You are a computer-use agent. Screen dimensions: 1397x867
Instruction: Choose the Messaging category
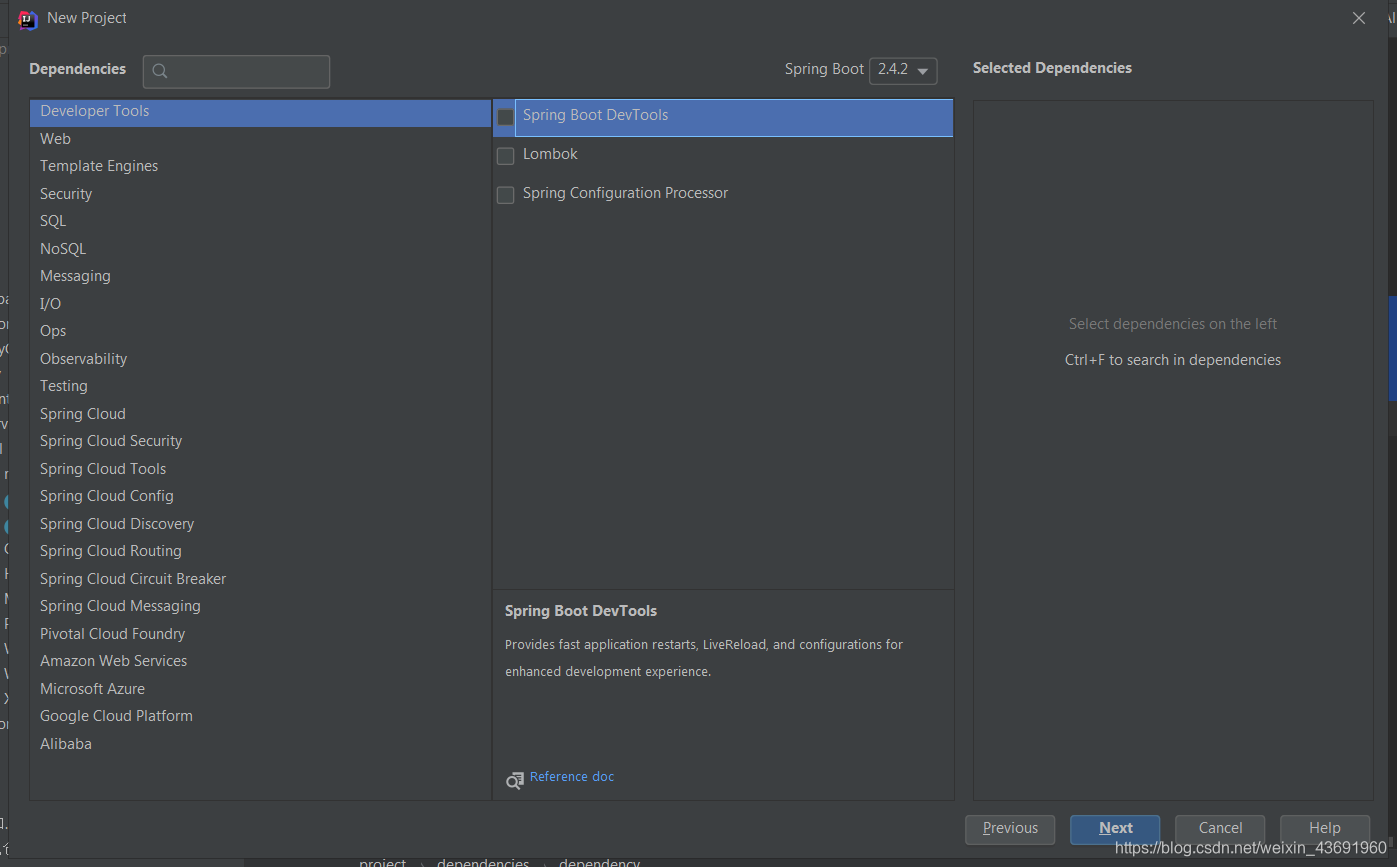[260, 276]
